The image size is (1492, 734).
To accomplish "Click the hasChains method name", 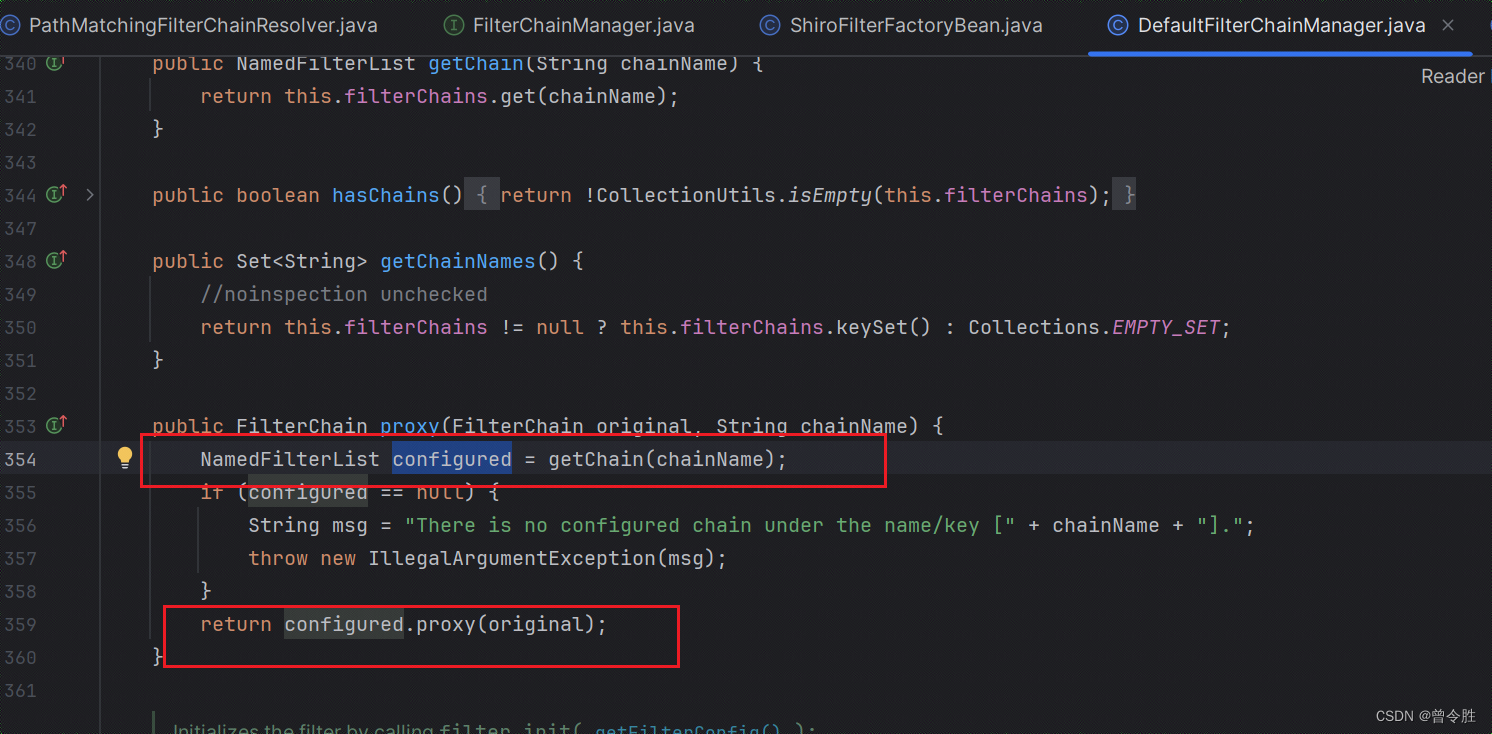I will click(x=386, y=195).
